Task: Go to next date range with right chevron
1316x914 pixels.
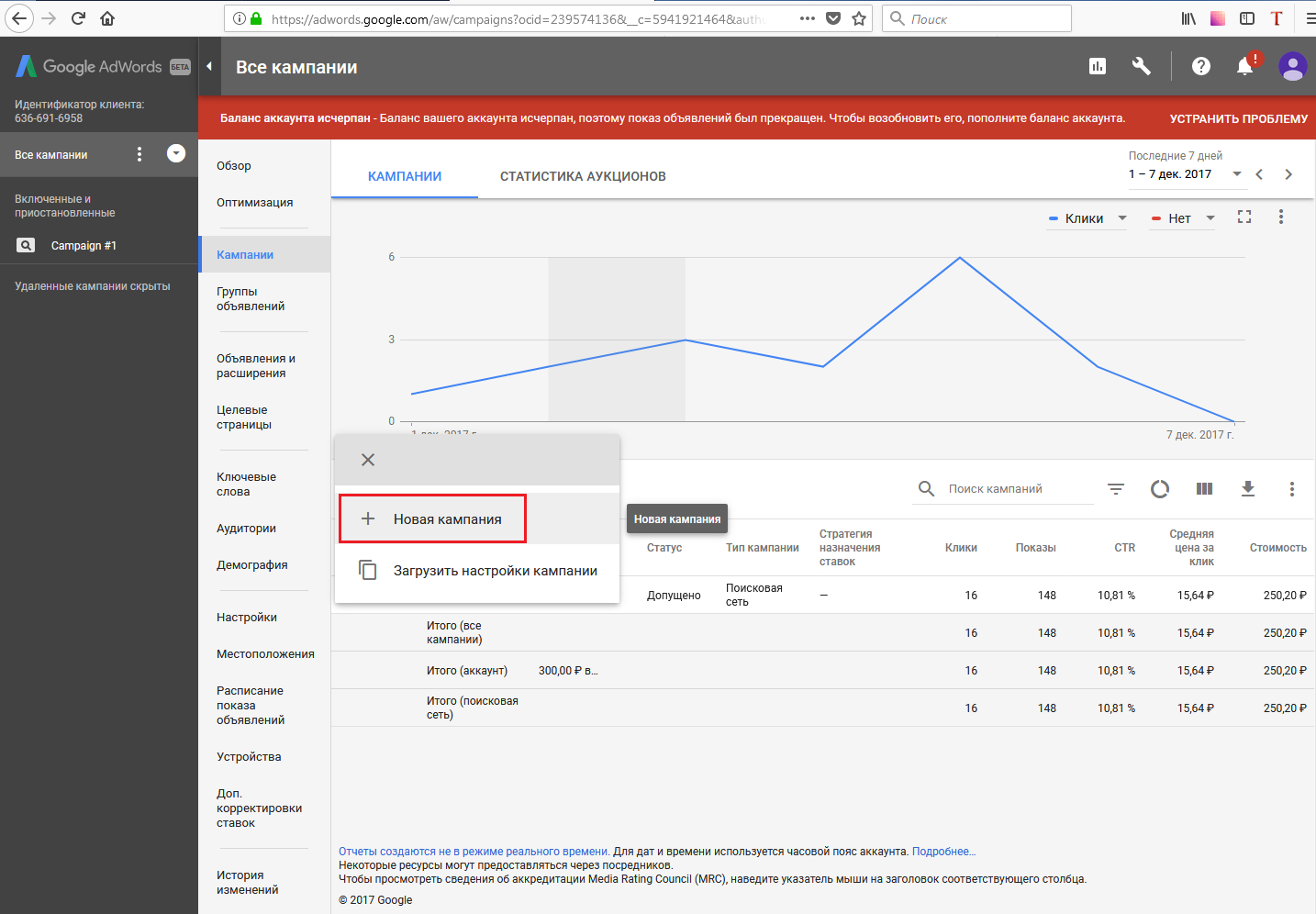Action: pos(1288,174)
